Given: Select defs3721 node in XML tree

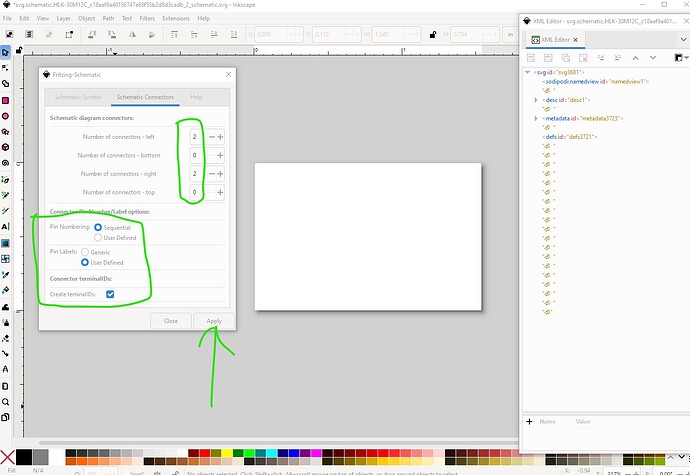Looking at the screenshot, I should [569, 137].
